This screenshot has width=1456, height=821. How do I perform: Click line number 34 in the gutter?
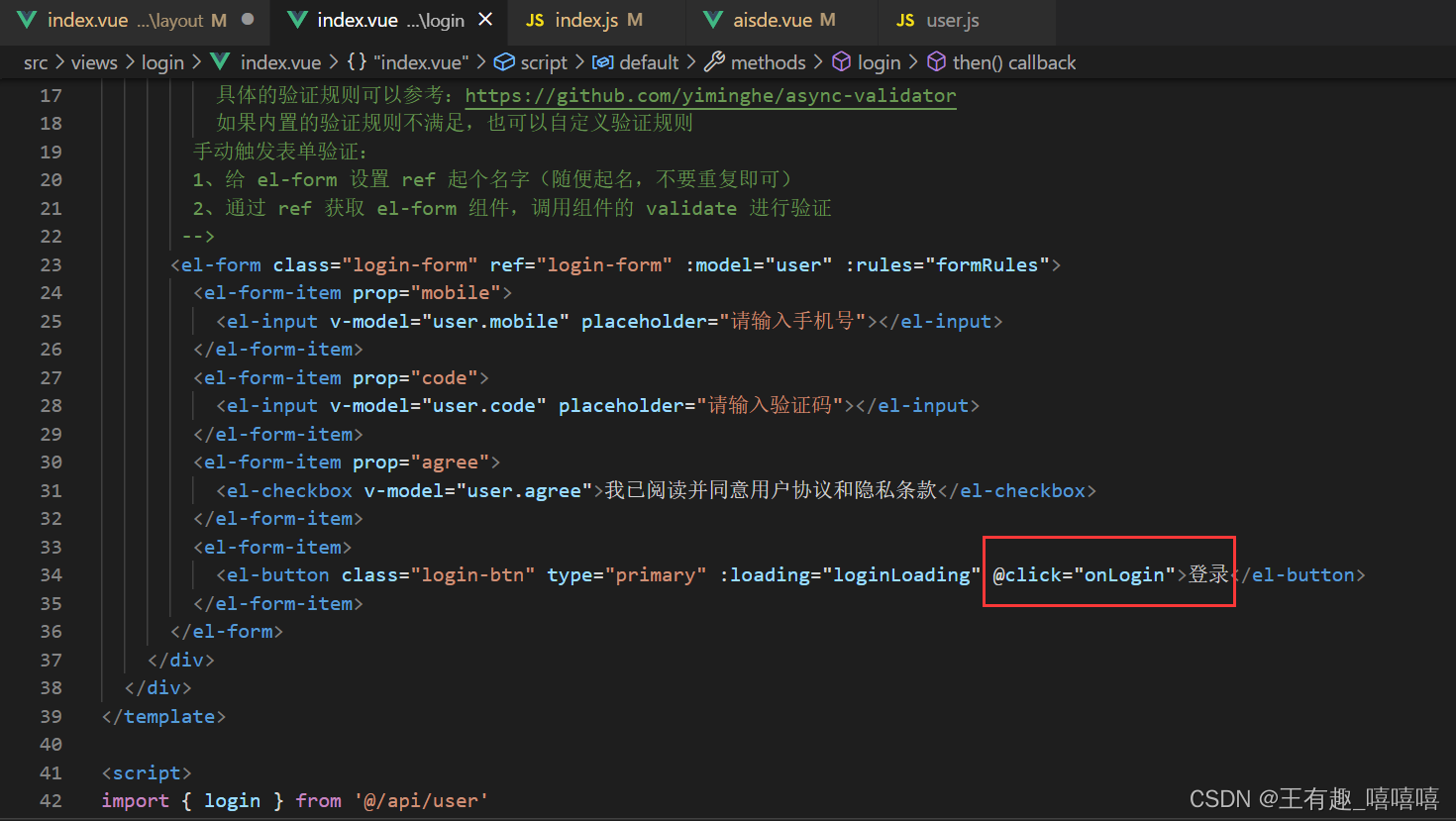tap(51, 575)
